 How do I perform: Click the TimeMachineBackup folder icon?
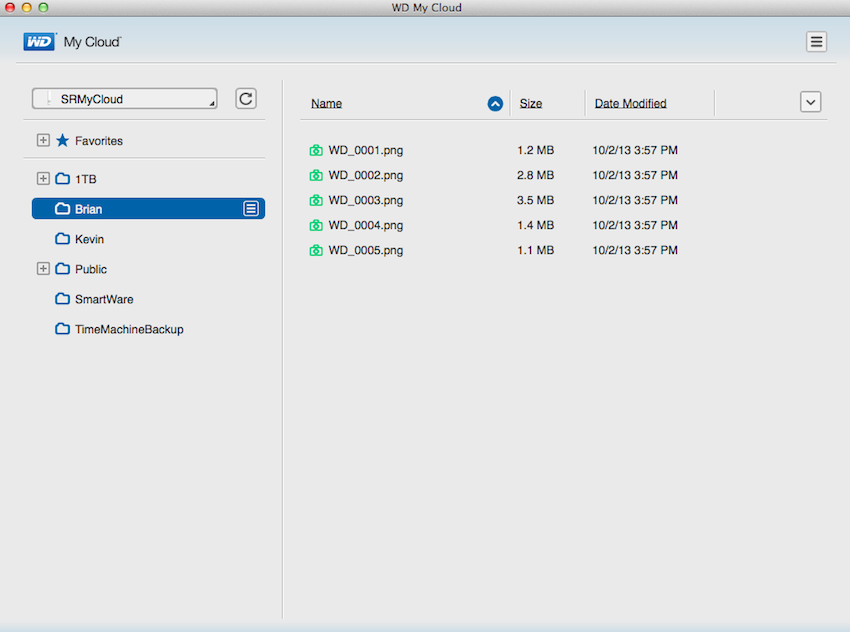(63, 328)
